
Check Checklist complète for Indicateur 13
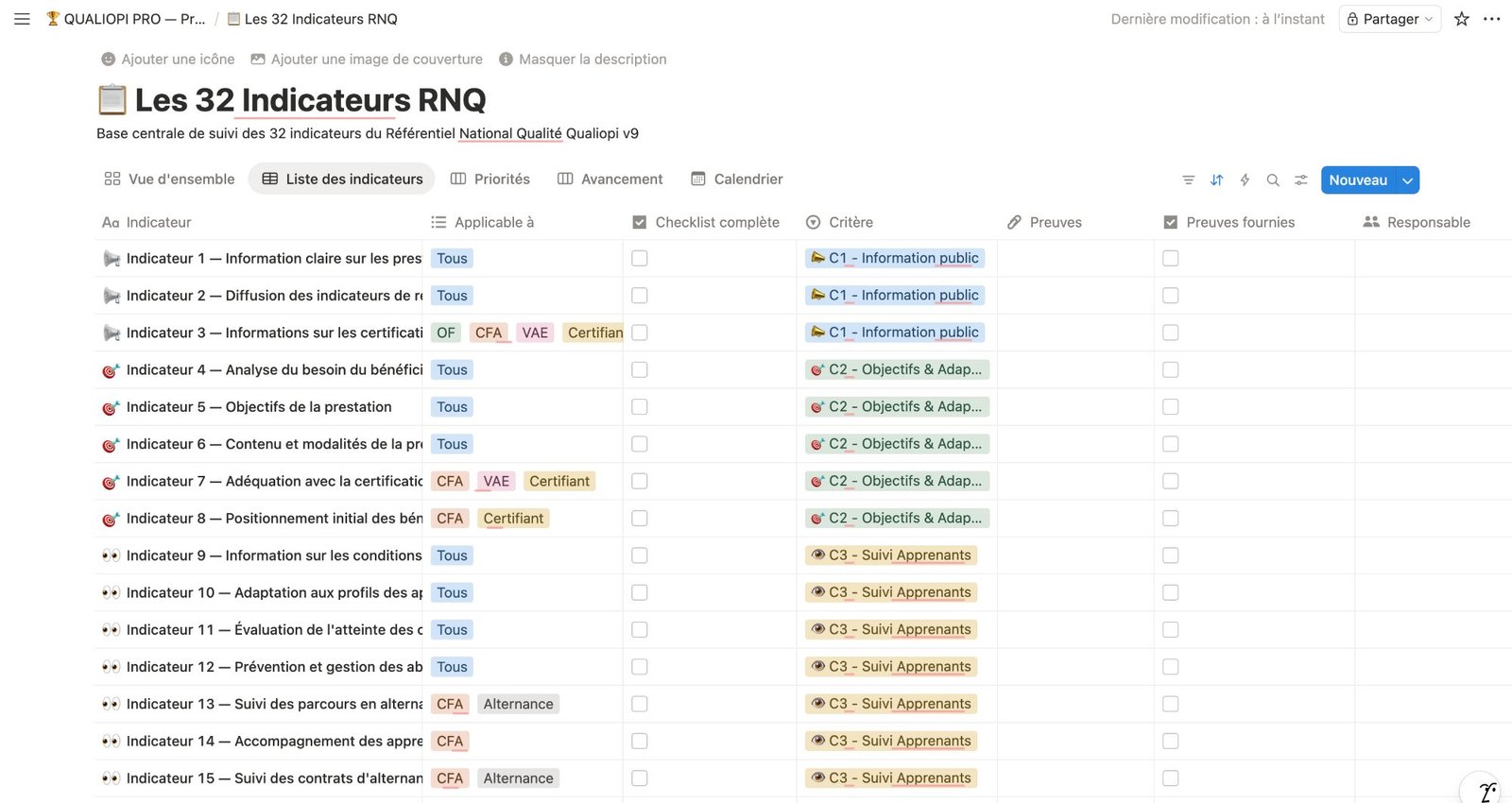[640, 704]
